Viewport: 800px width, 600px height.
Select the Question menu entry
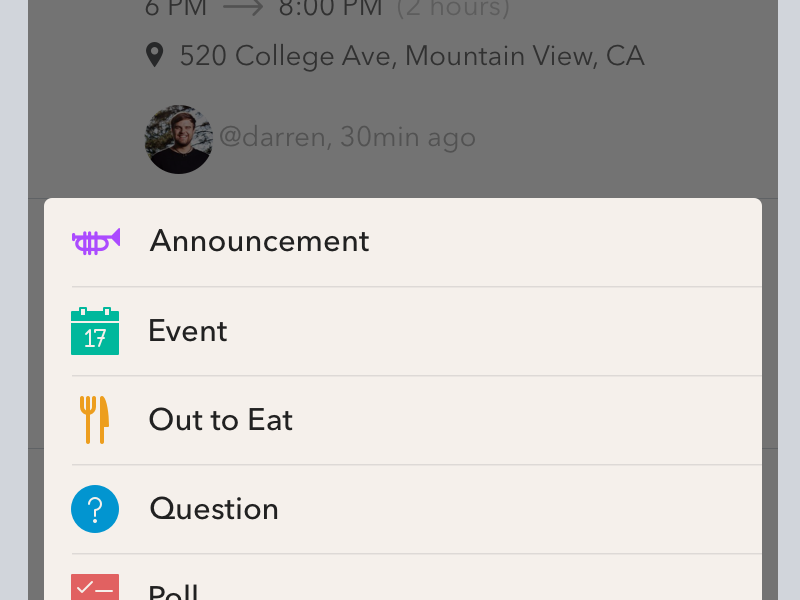coord(213,509)
